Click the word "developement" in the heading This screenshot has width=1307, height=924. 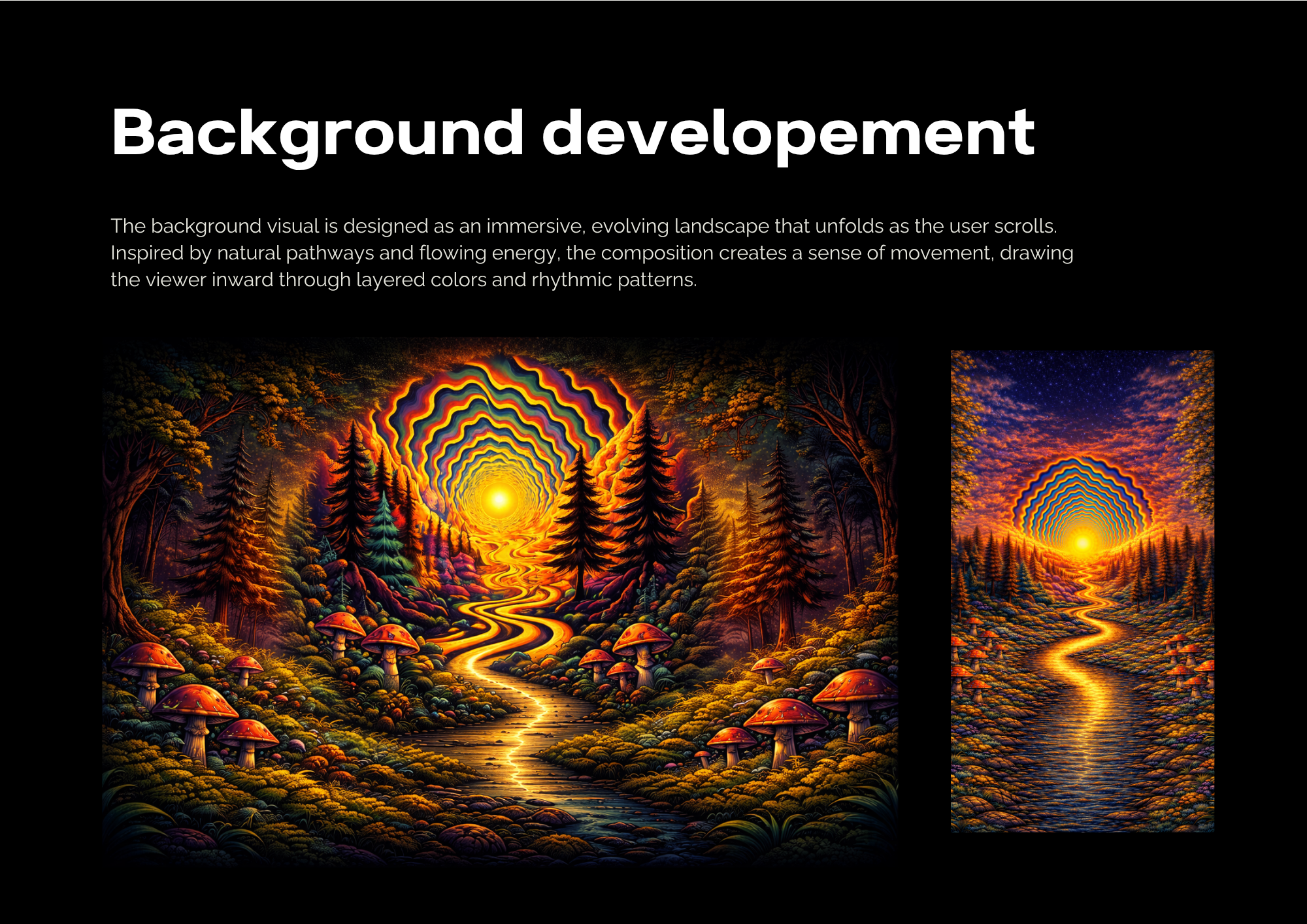(x=787, y=133)
